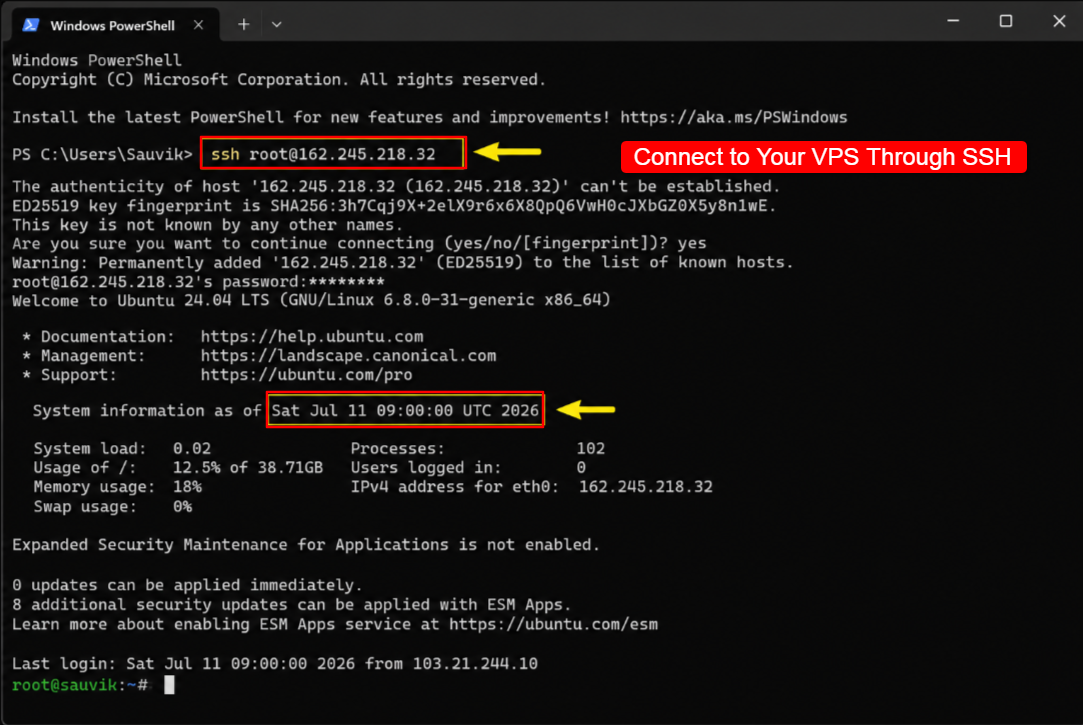Click the eth0 IPv4 address 162.245.218.32
Screen dimensions: 1083x725
tap(646, 487)
